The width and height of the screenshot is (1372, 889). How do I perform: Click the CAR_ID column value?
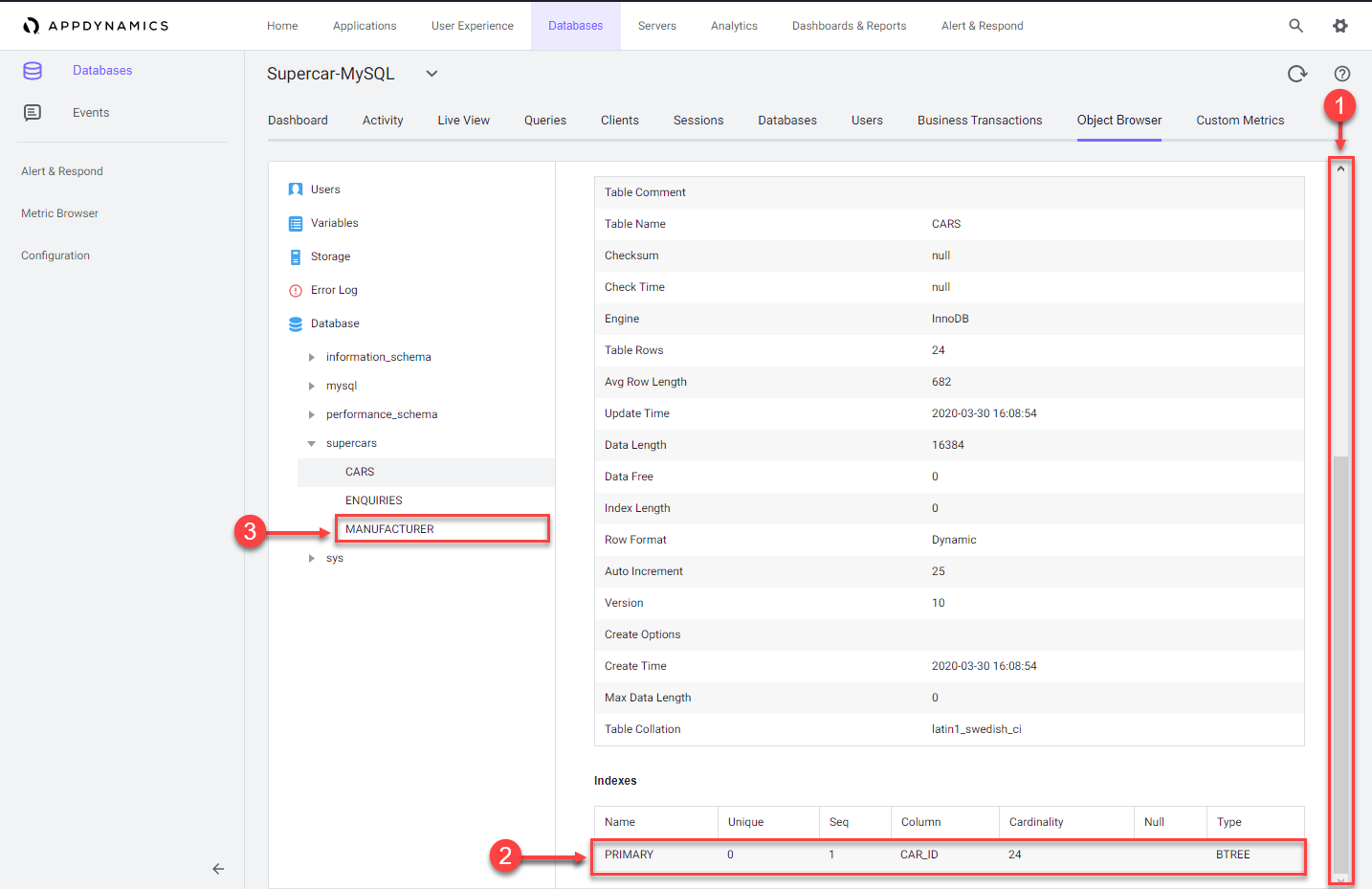pos(919,855)
